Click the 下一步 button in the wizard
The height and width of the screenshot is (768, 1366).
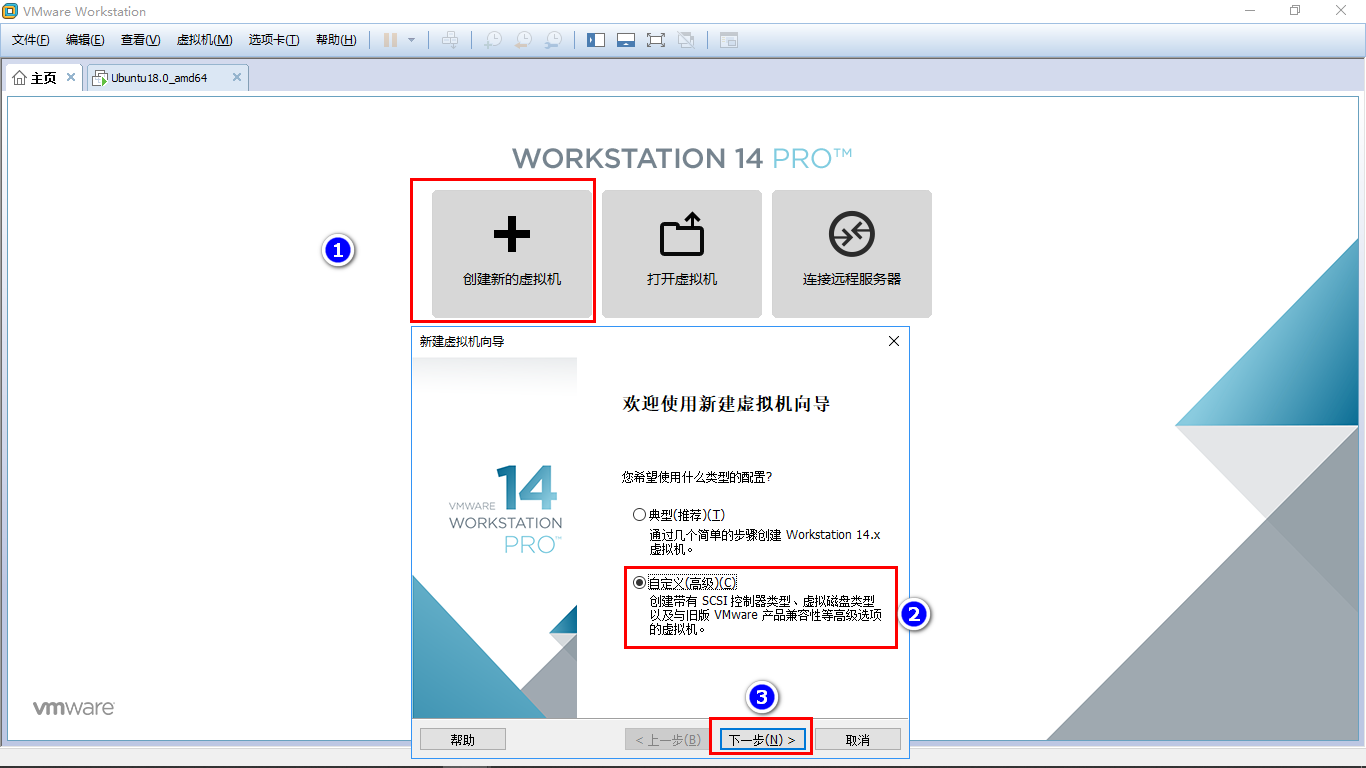click(x=761, y=740)
